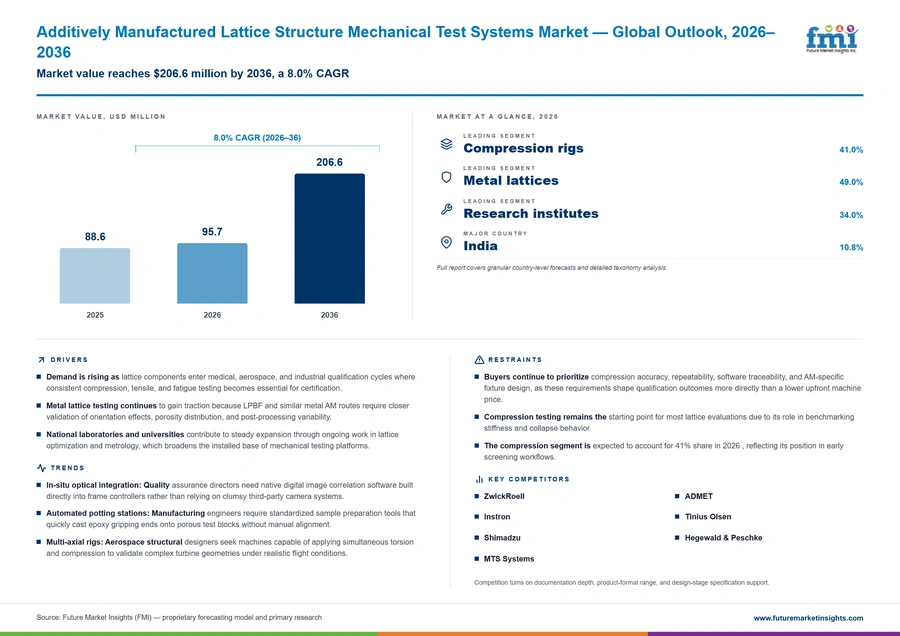Click the Trends section heading
This screenshot has width=900, height=636.
(68, 468)
